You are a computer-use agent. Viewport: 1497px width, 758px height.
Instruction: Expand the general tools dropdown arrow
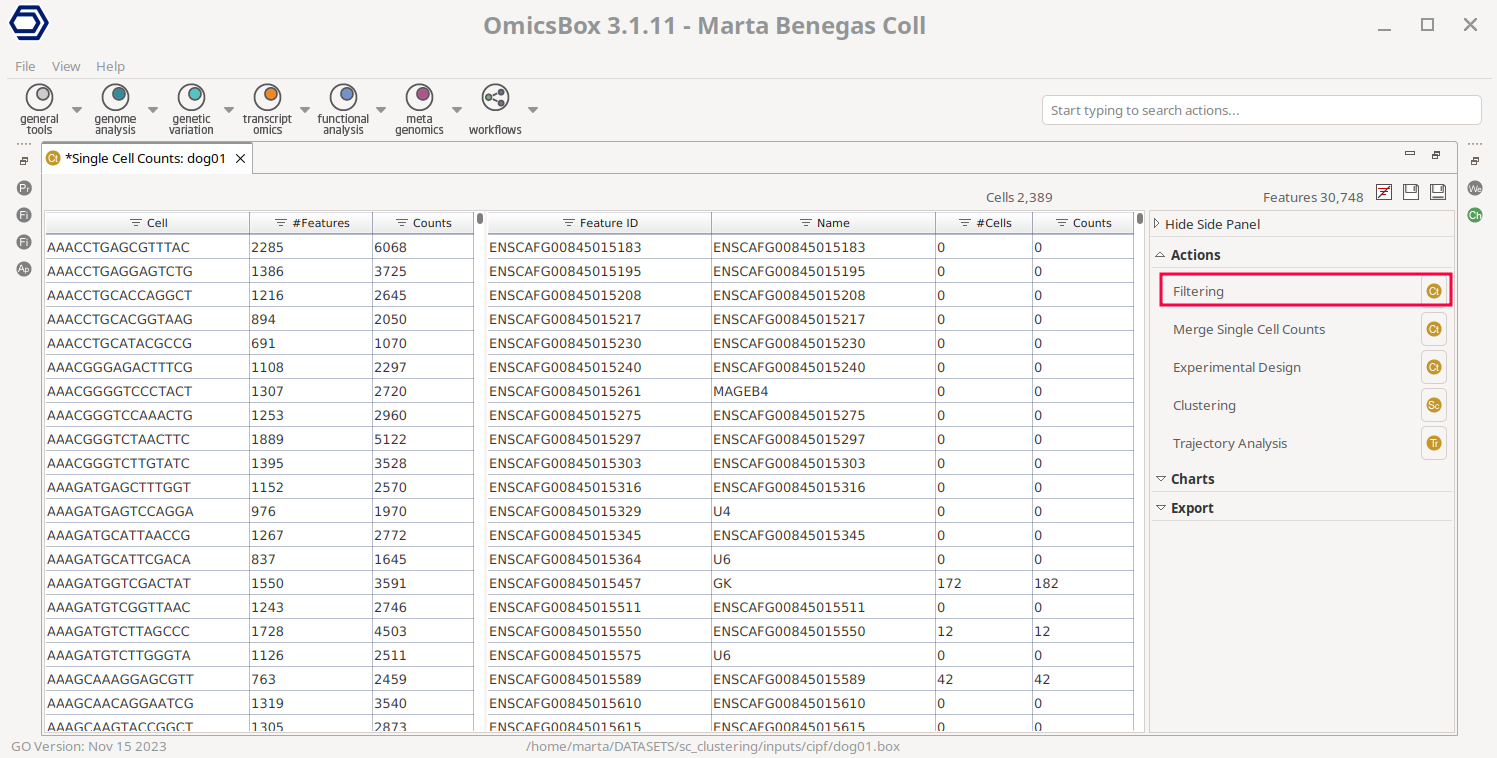click(x=77, y=110)
